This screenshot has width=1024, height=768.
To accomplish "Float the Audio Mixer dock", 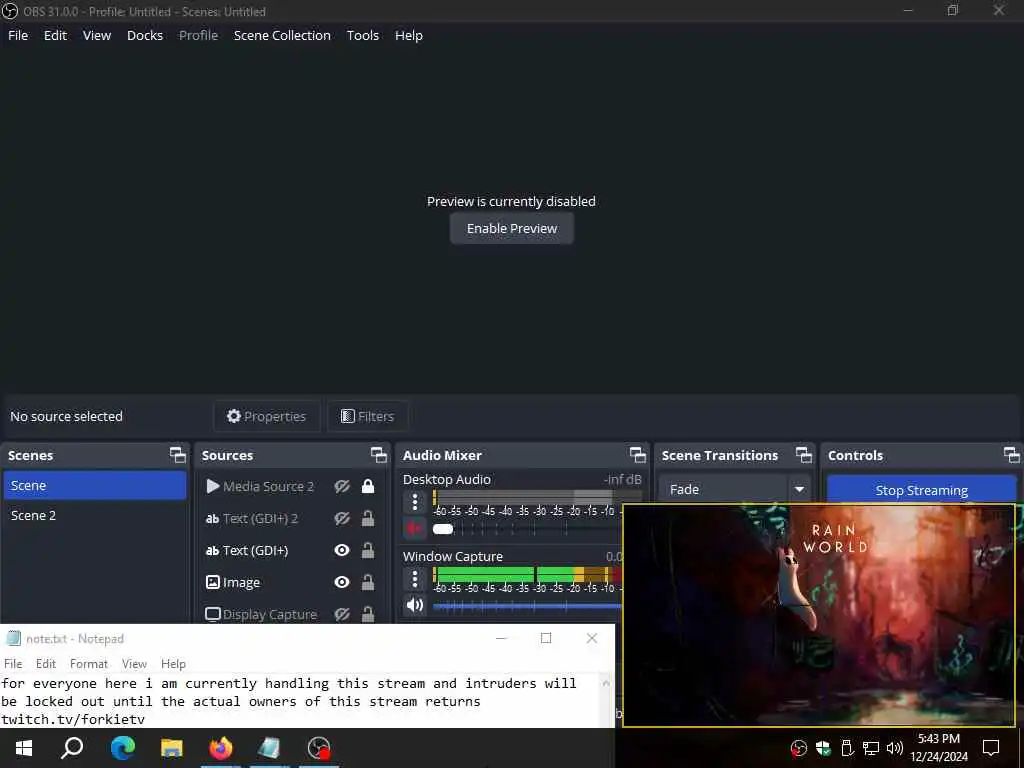I will point(638,455).
